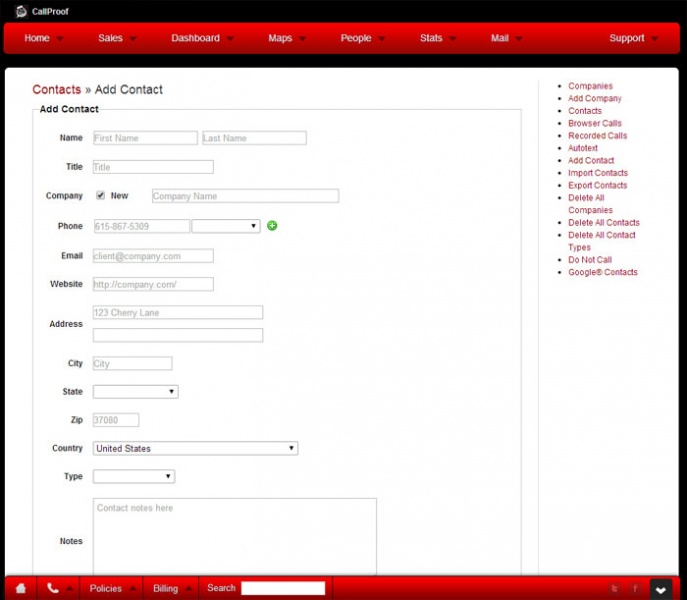Click the Zip input field
This screenshot has width=687, height=600.
116,420
